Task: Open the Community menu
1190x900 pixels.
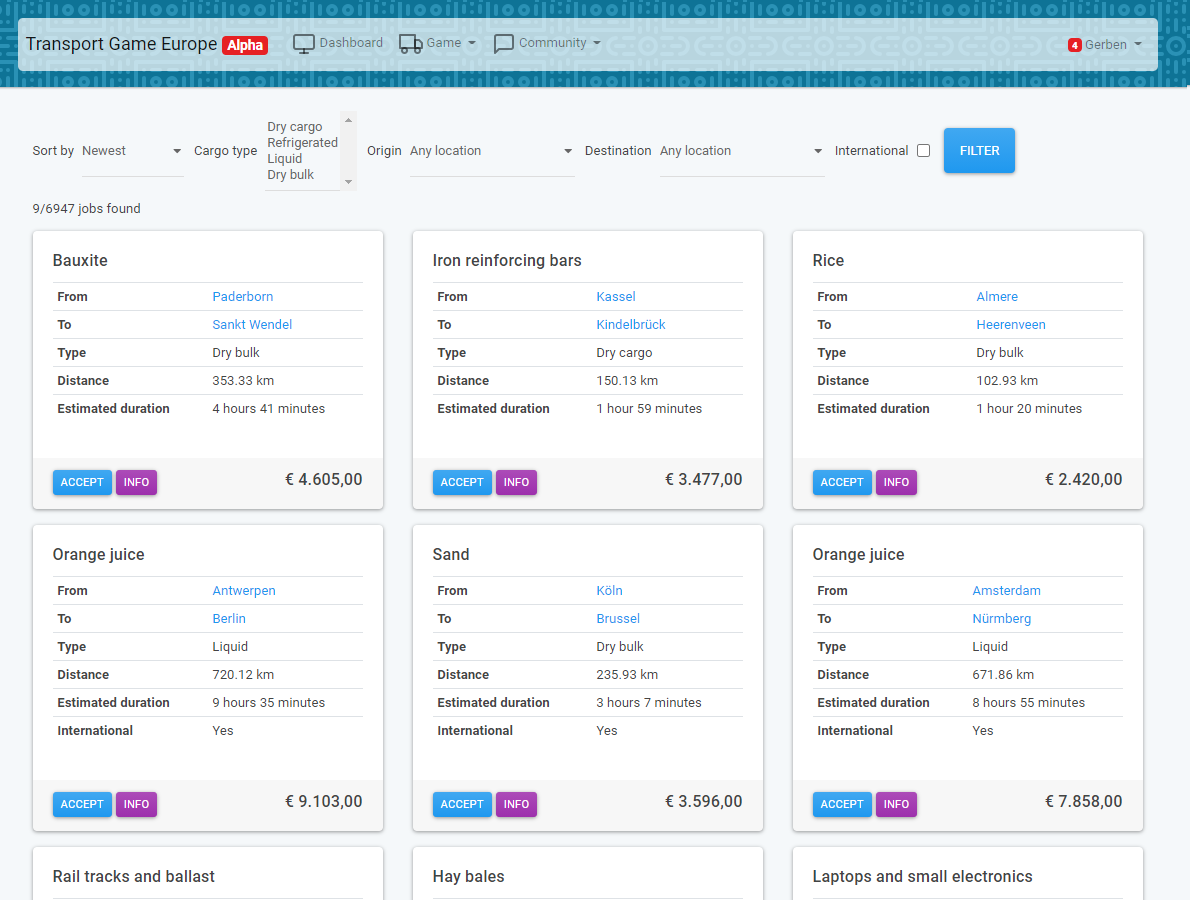Action: coord(547,43)
